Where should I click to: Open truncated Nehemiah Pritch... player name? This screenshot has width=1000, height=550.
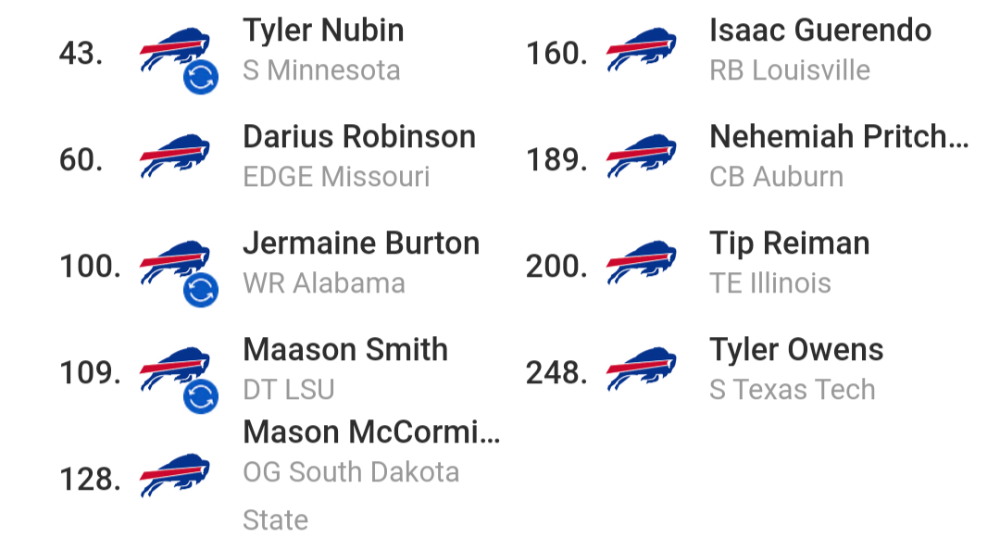pyautogui.click(x=839, y=137)
